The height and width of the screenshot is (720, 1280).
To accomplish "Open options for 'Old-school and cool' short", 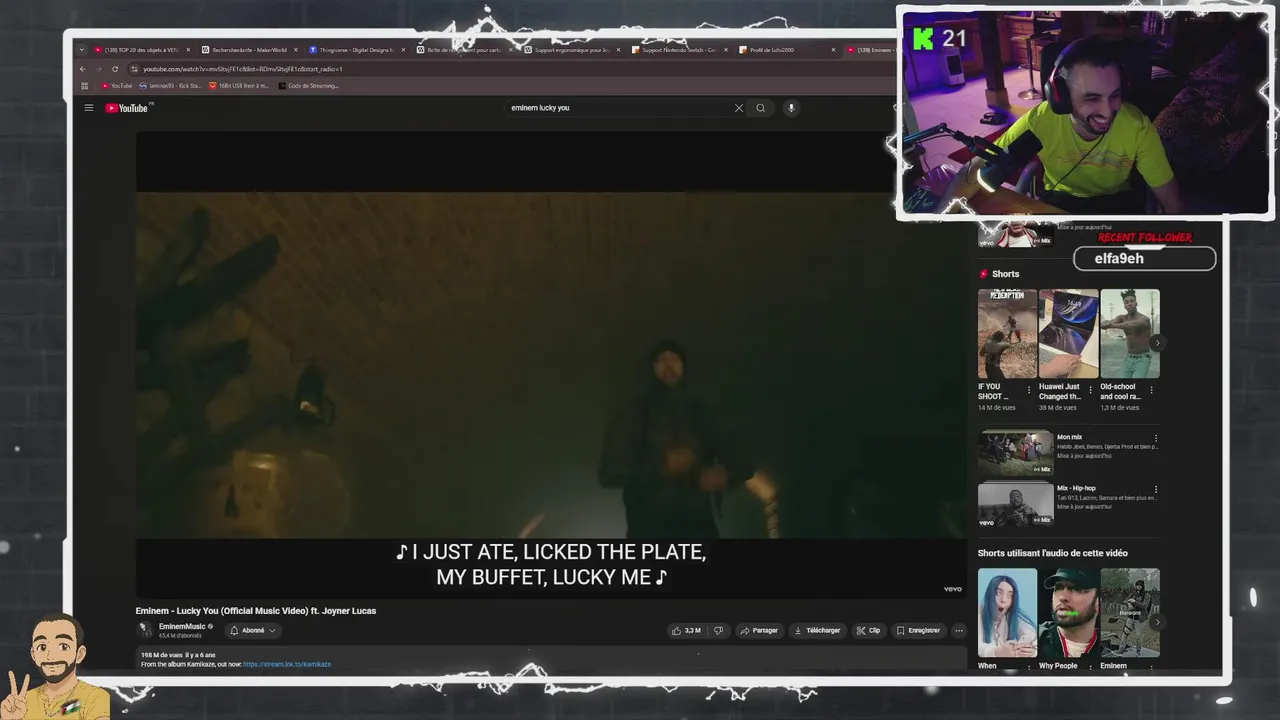I will pos(1151,390).
